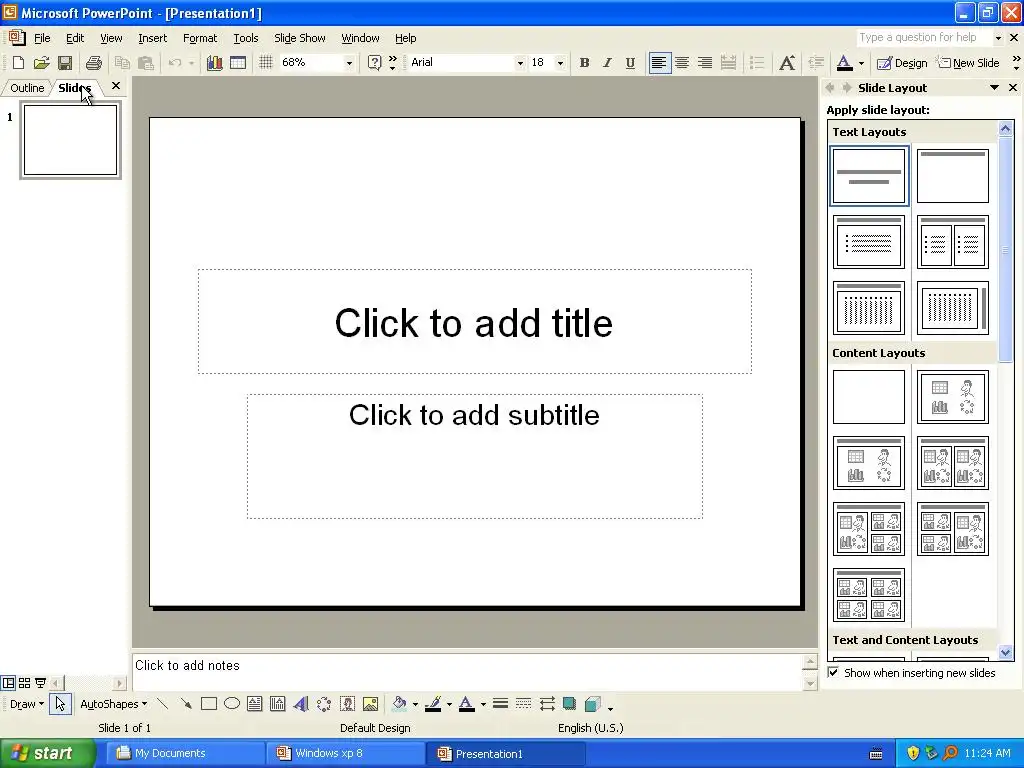The image size is (1024, 768).
Task: Insert a table with the table icon
Action: pyautogui.click(x=238, y=63)
